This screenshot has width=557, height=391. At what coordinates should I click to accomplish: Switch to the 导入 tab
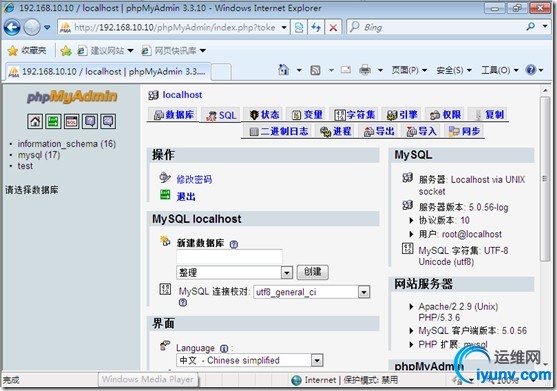tap(421, 131)
